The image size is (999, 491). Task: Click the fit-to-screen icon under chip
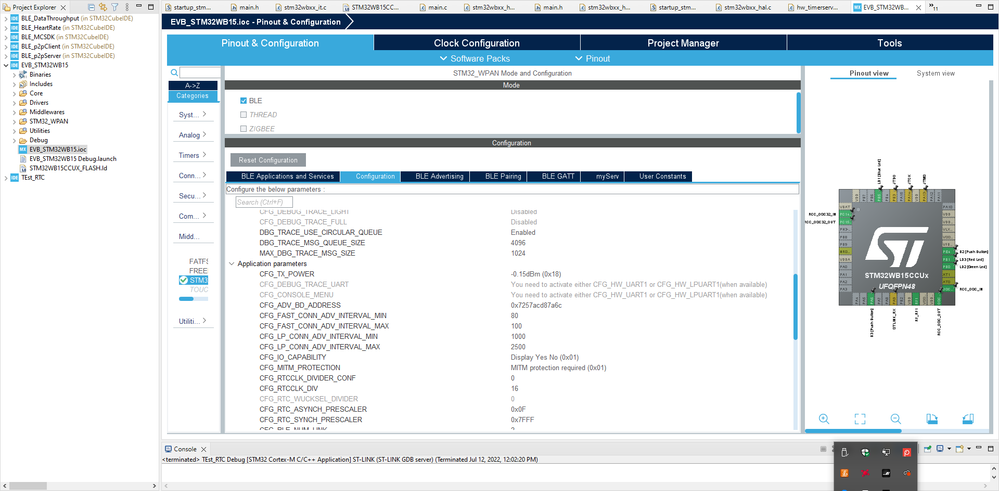coord(860,419)
